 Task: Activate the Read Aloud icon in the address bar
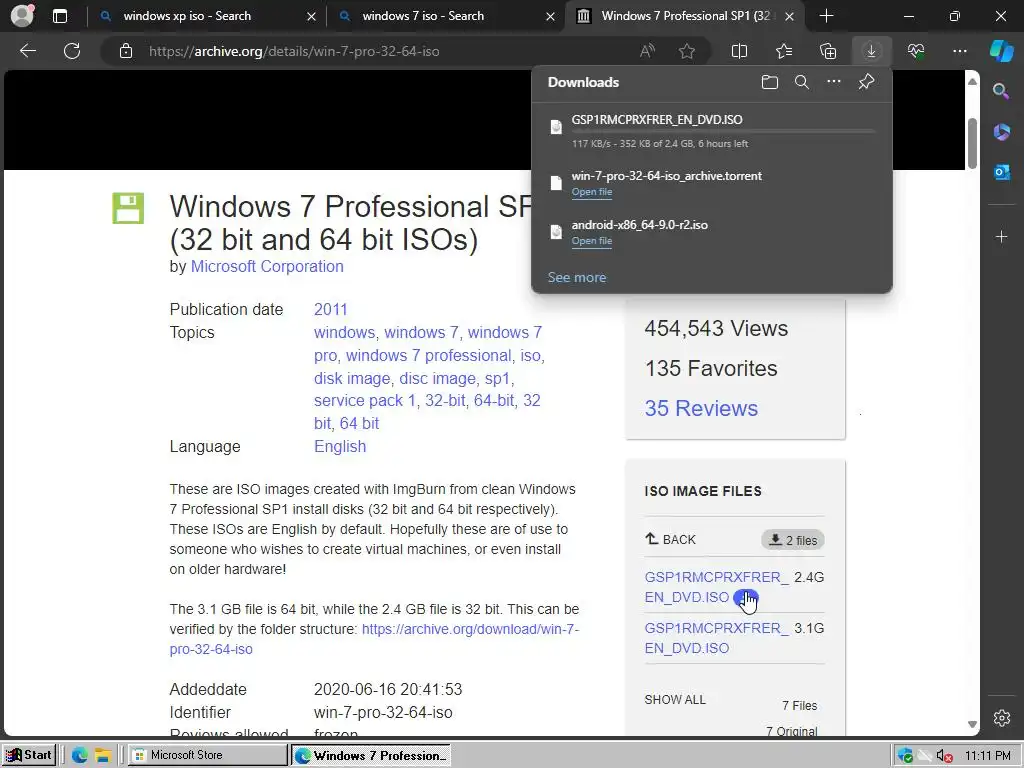(647, 51)
